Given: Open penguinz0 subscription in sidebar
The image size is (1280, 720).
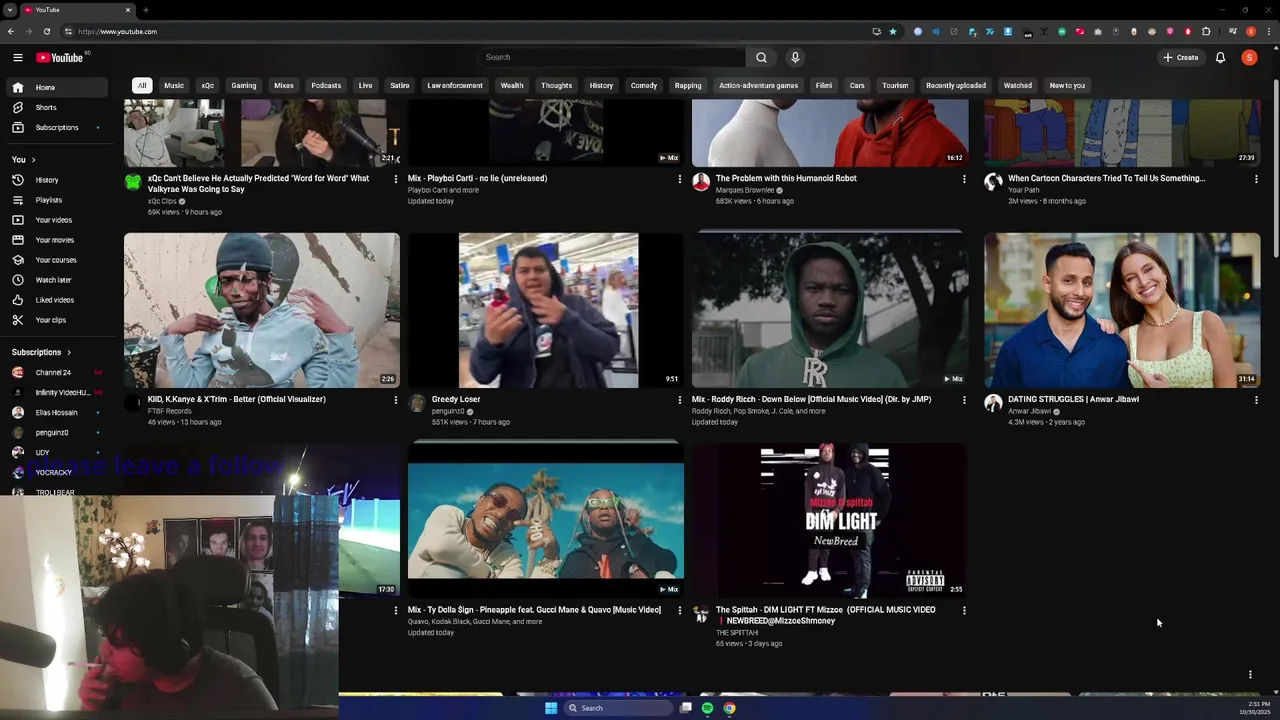Looking at the screenshot, I should 58,432.
